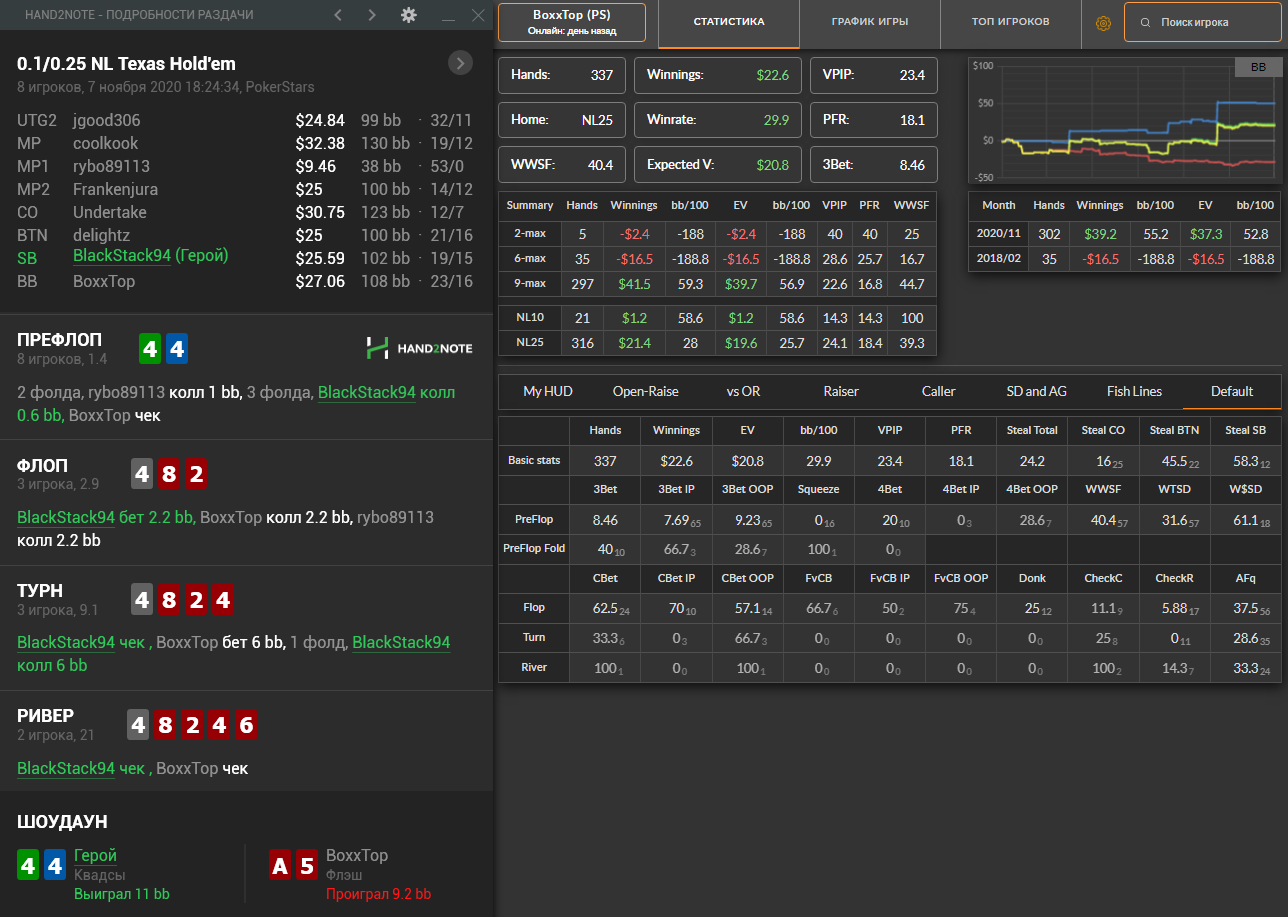Click the flop red 8 card

point(169,474)
